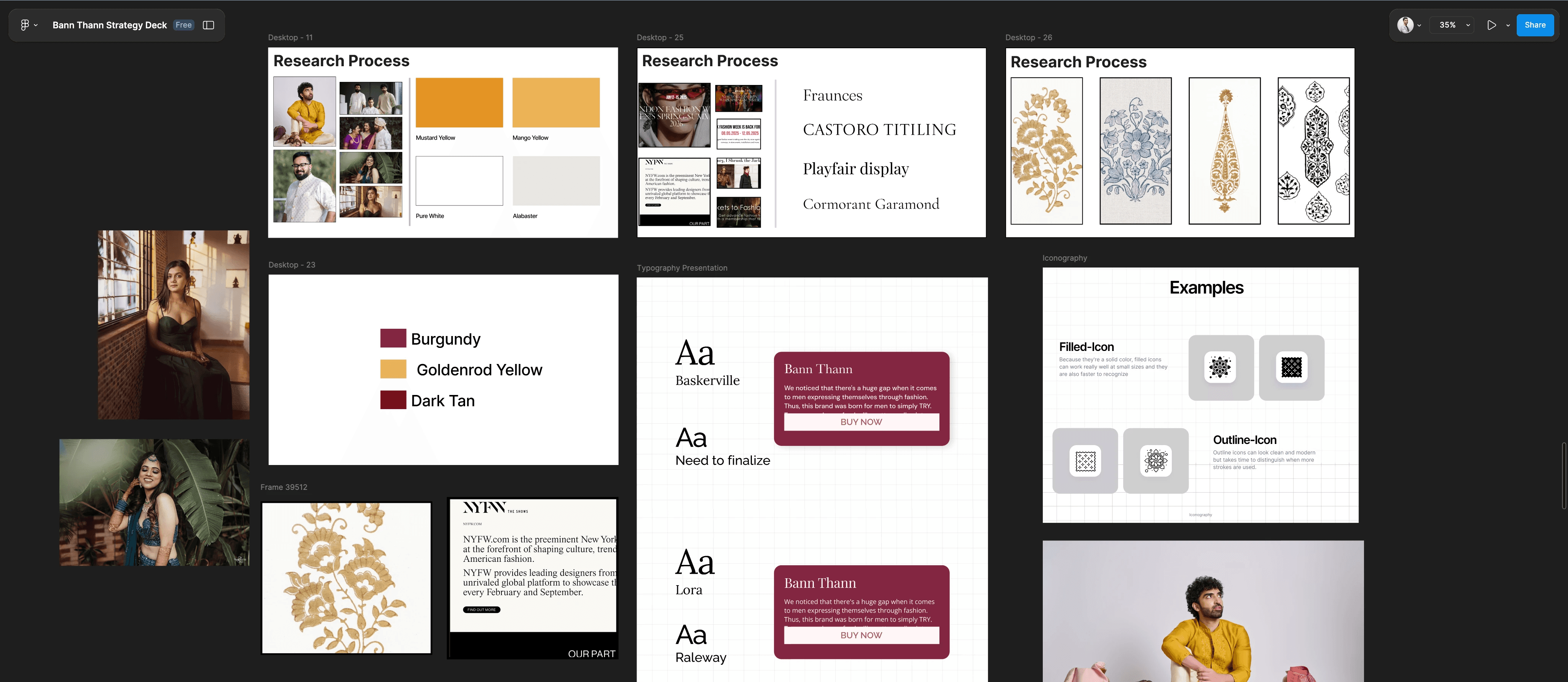Viewport: 1568px width, 682px height.
Task: Click the Free plan badge
Action: (x=183, y=25)
